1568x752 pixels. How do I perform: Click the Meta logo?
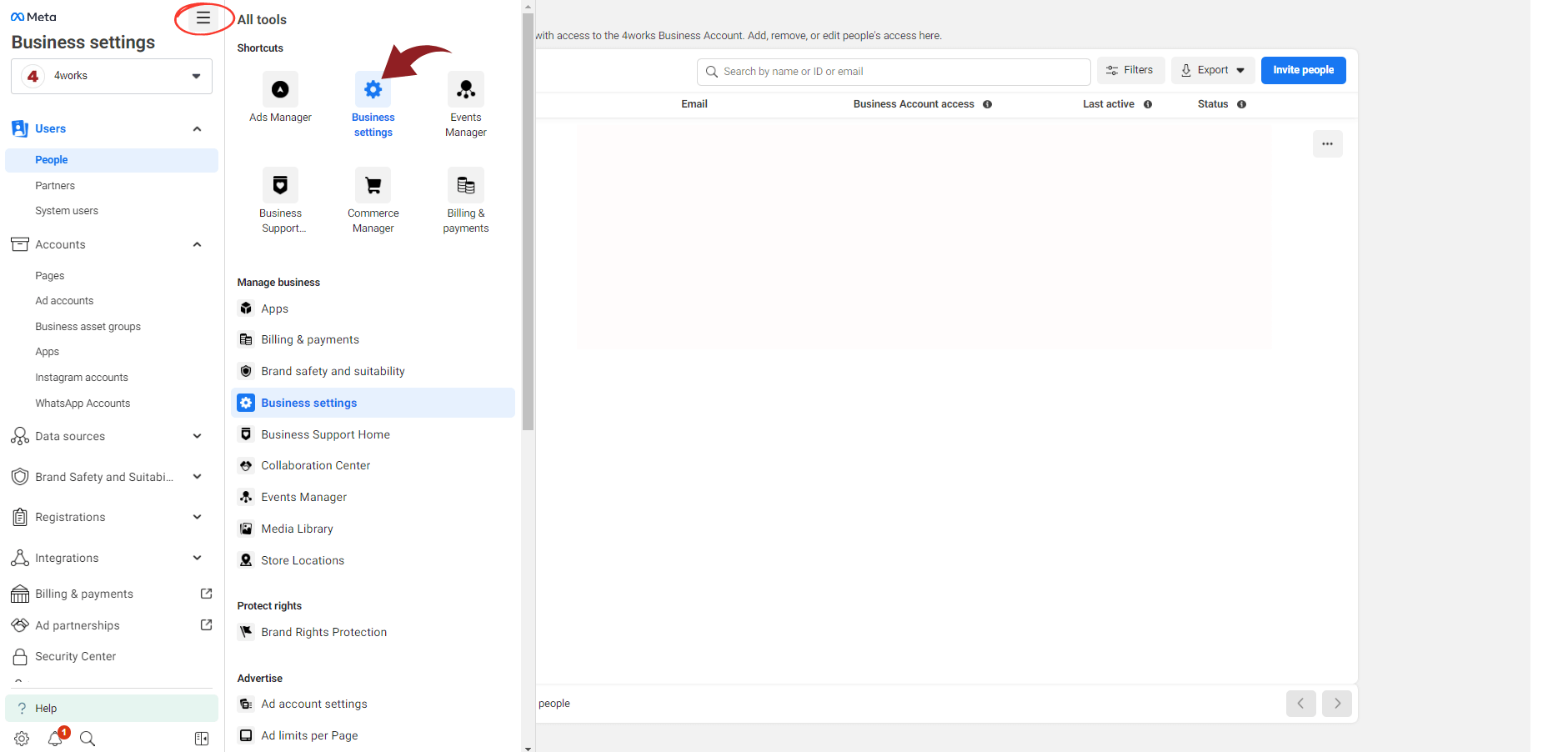point(33,17)
